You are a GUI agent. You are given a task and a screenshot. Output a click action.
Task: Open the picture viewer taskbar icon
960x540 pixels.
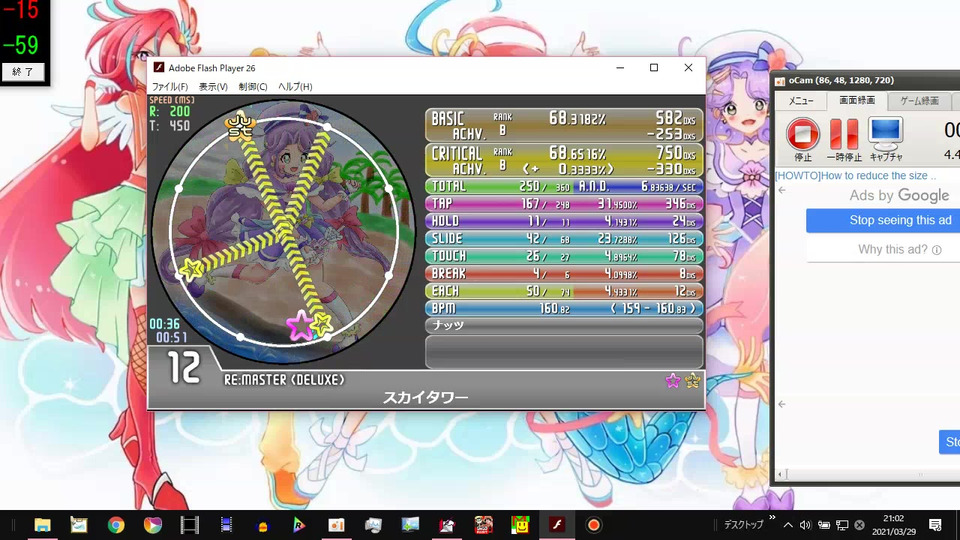410,525
